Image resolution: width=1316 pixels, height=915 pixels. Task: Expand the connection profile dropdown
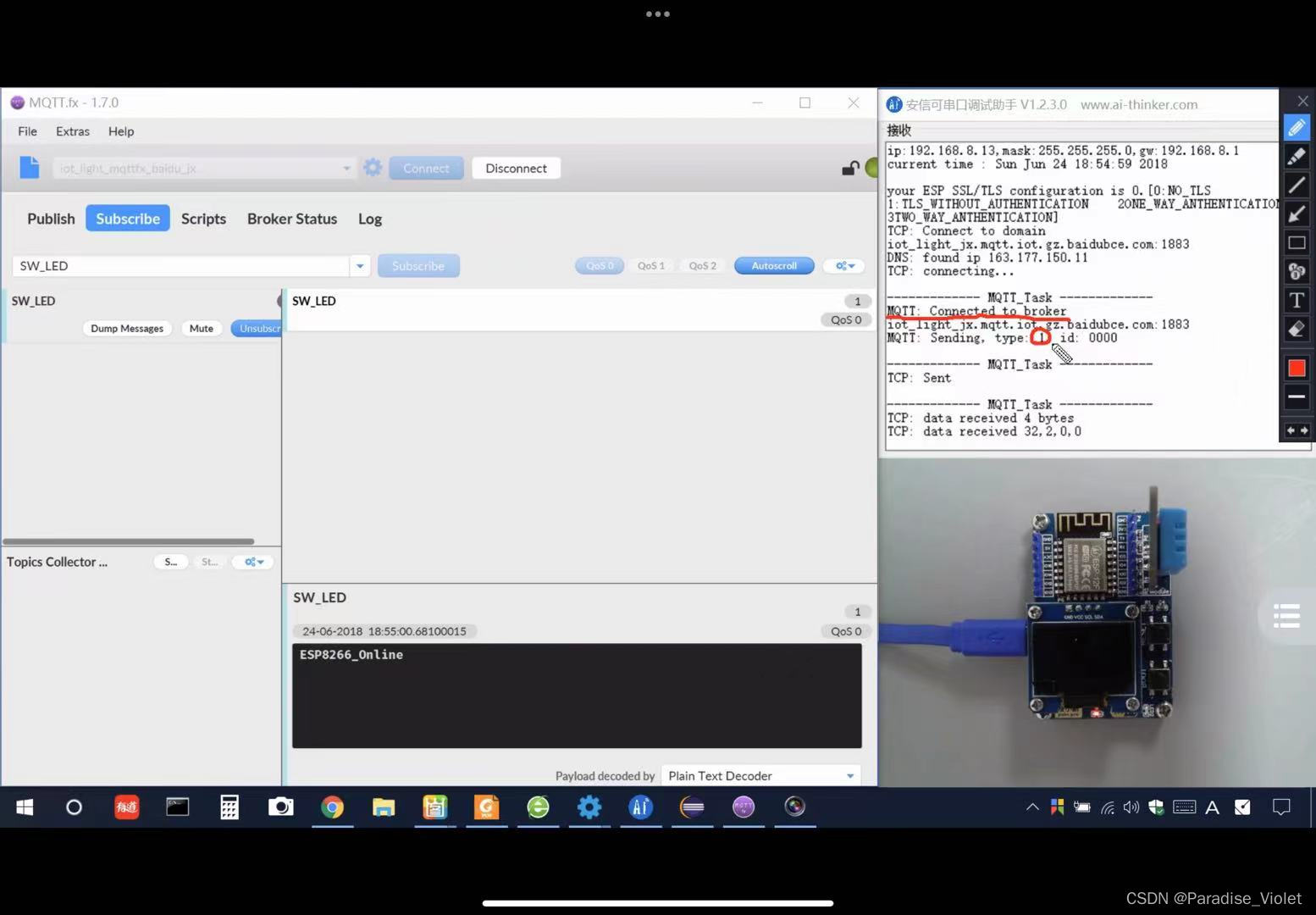(346, 168)
